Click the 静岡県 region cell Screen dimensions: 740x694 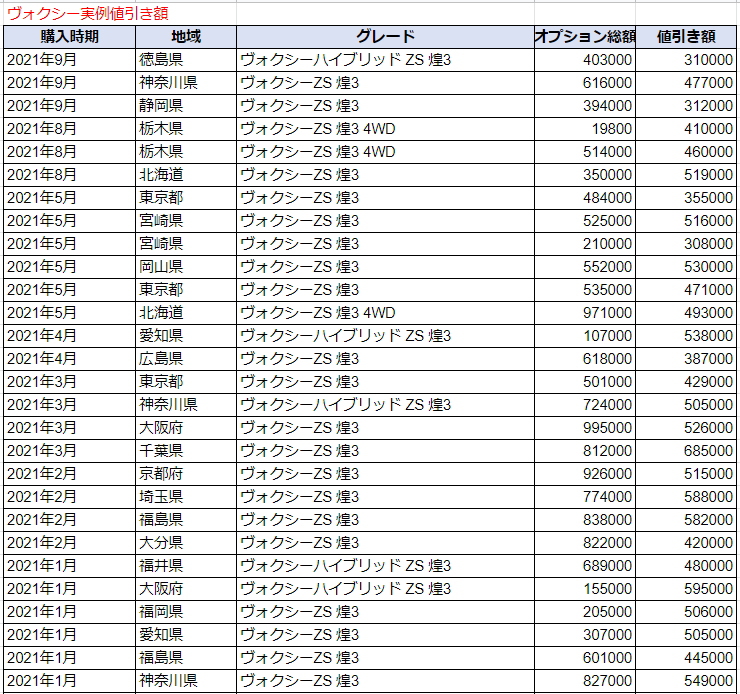click(x=186, y=106)
